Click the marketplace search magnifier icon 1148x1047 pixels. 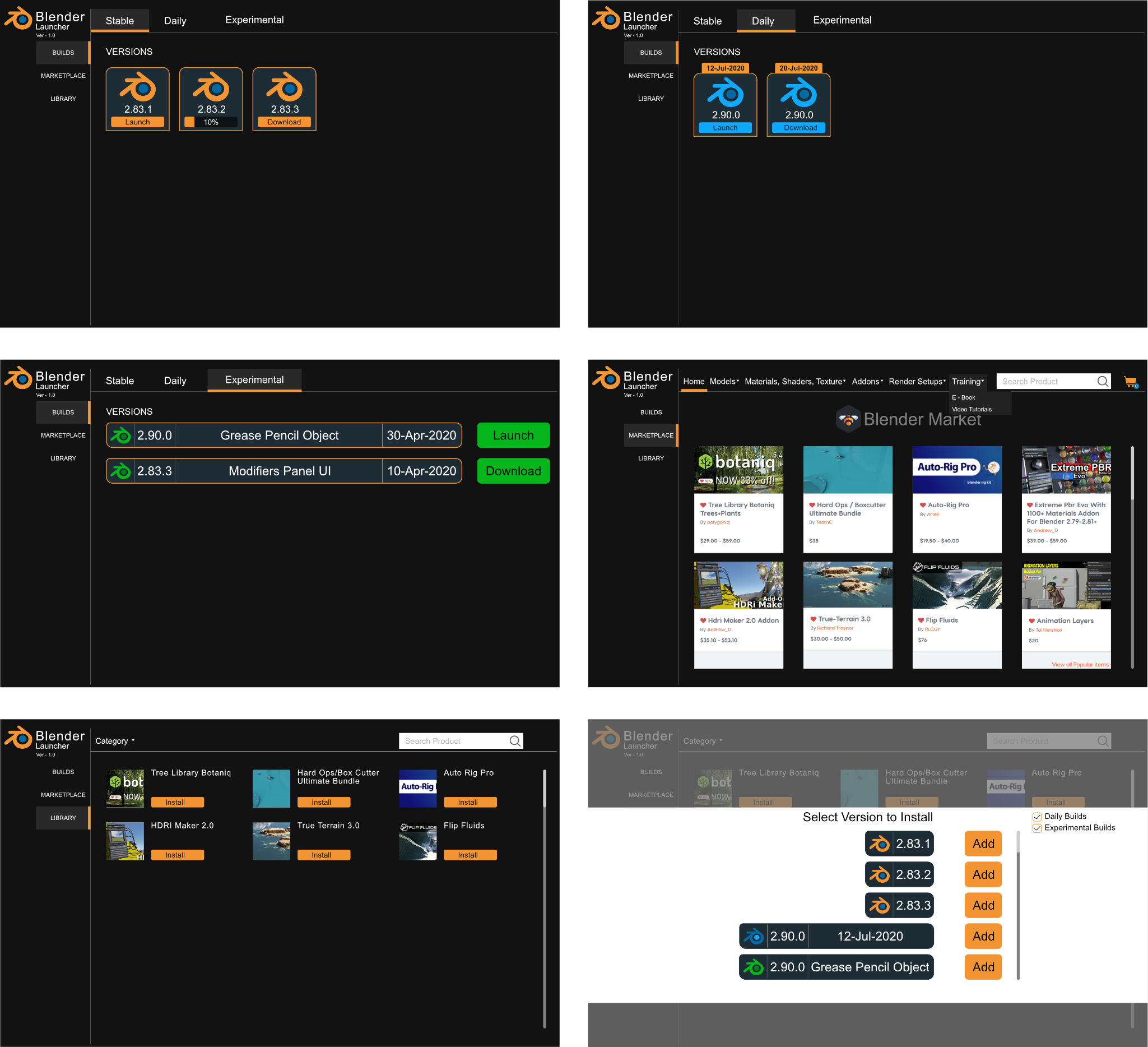[1103, 382]
